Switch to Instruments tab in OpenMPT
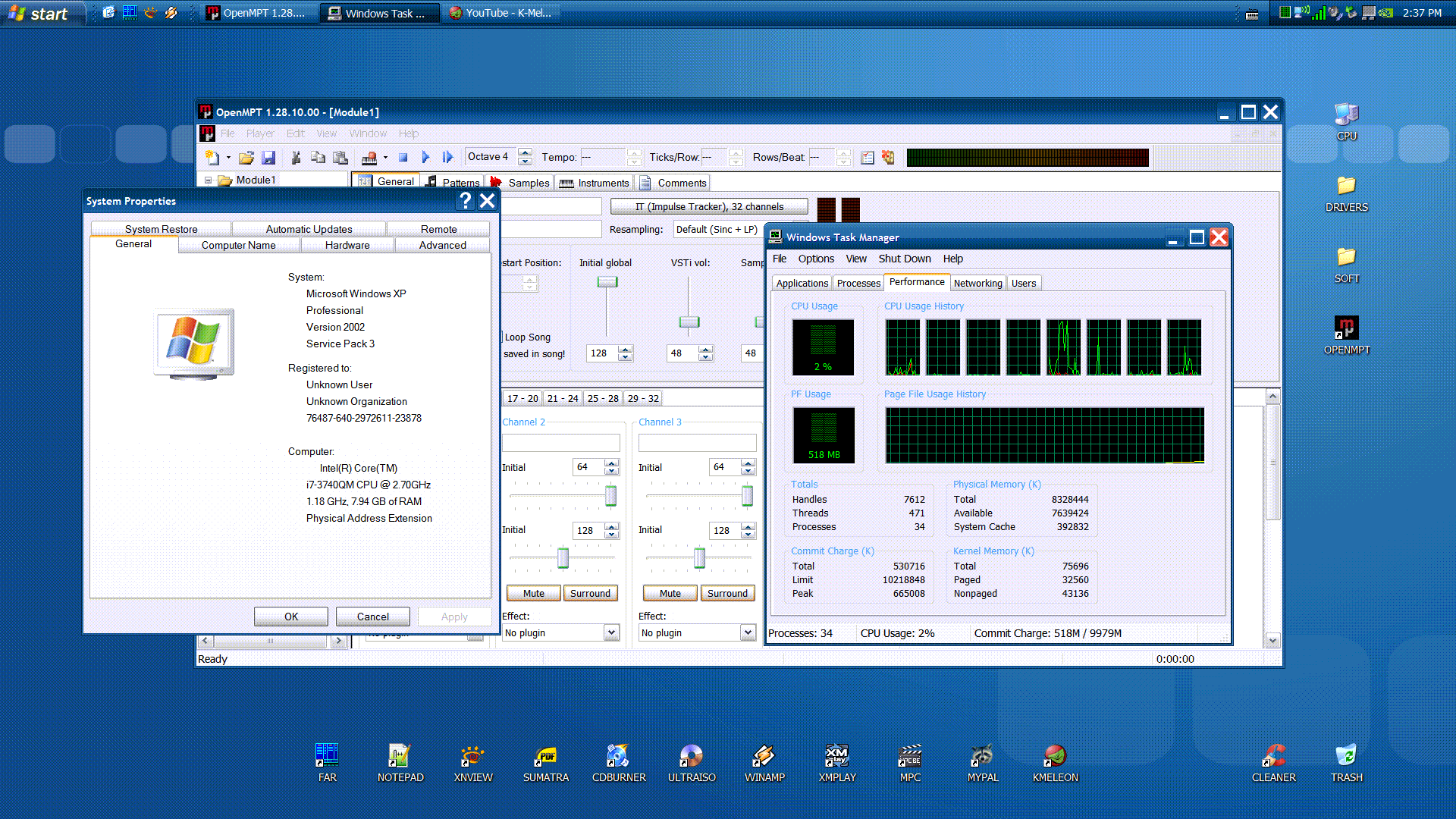The height and width of the screenshot is (819, 1456). (595, 183)
